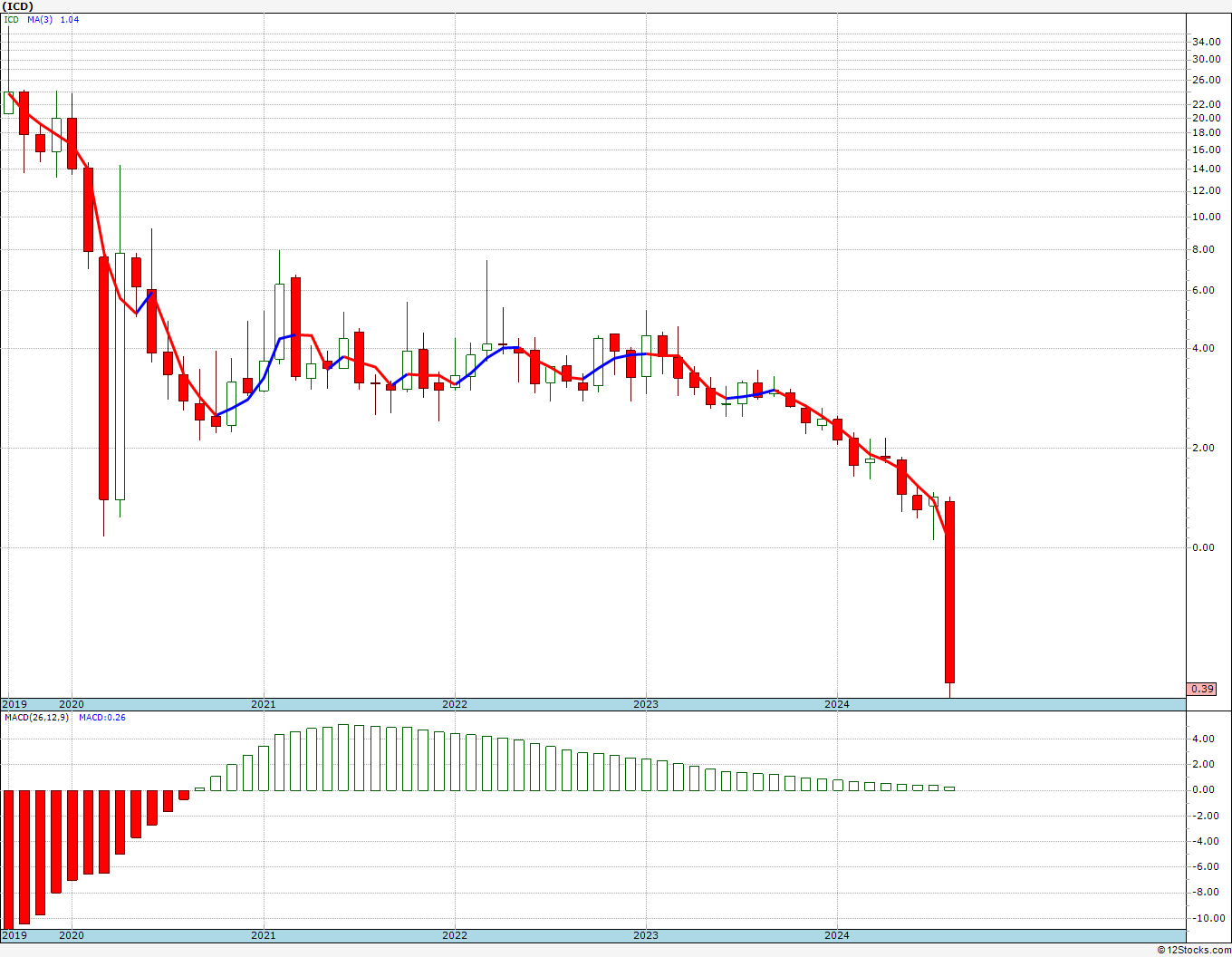
Task: Select 2022 on the MACD panel time axis
Action: pyautogui.click(x=455, y=935)
